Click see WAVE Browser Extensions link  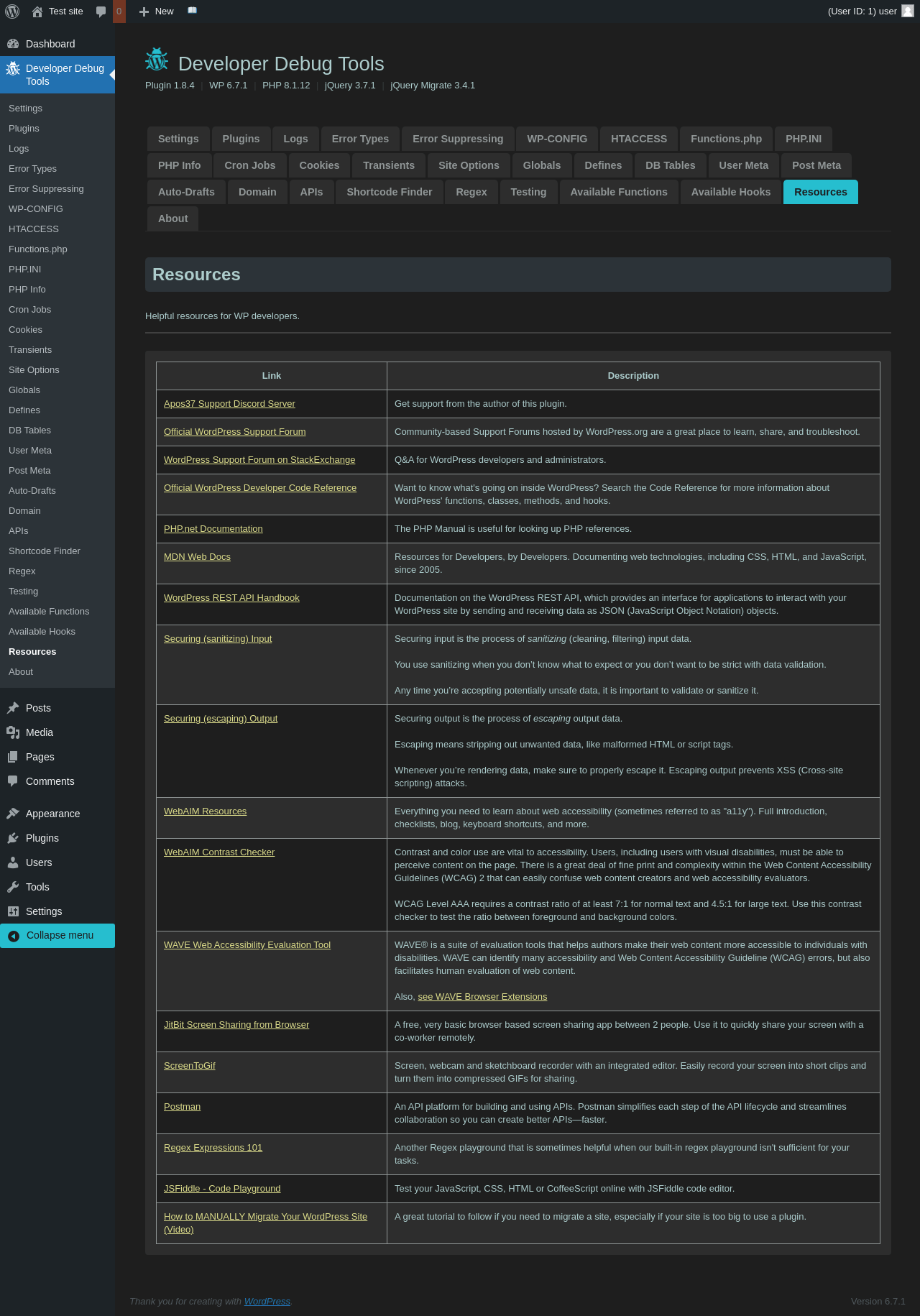pos(482,997)
